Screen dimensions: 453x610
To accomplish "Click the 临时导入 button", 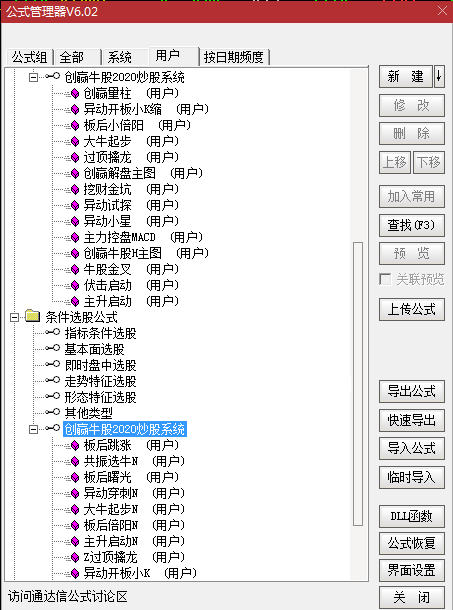I will (412, 477).
